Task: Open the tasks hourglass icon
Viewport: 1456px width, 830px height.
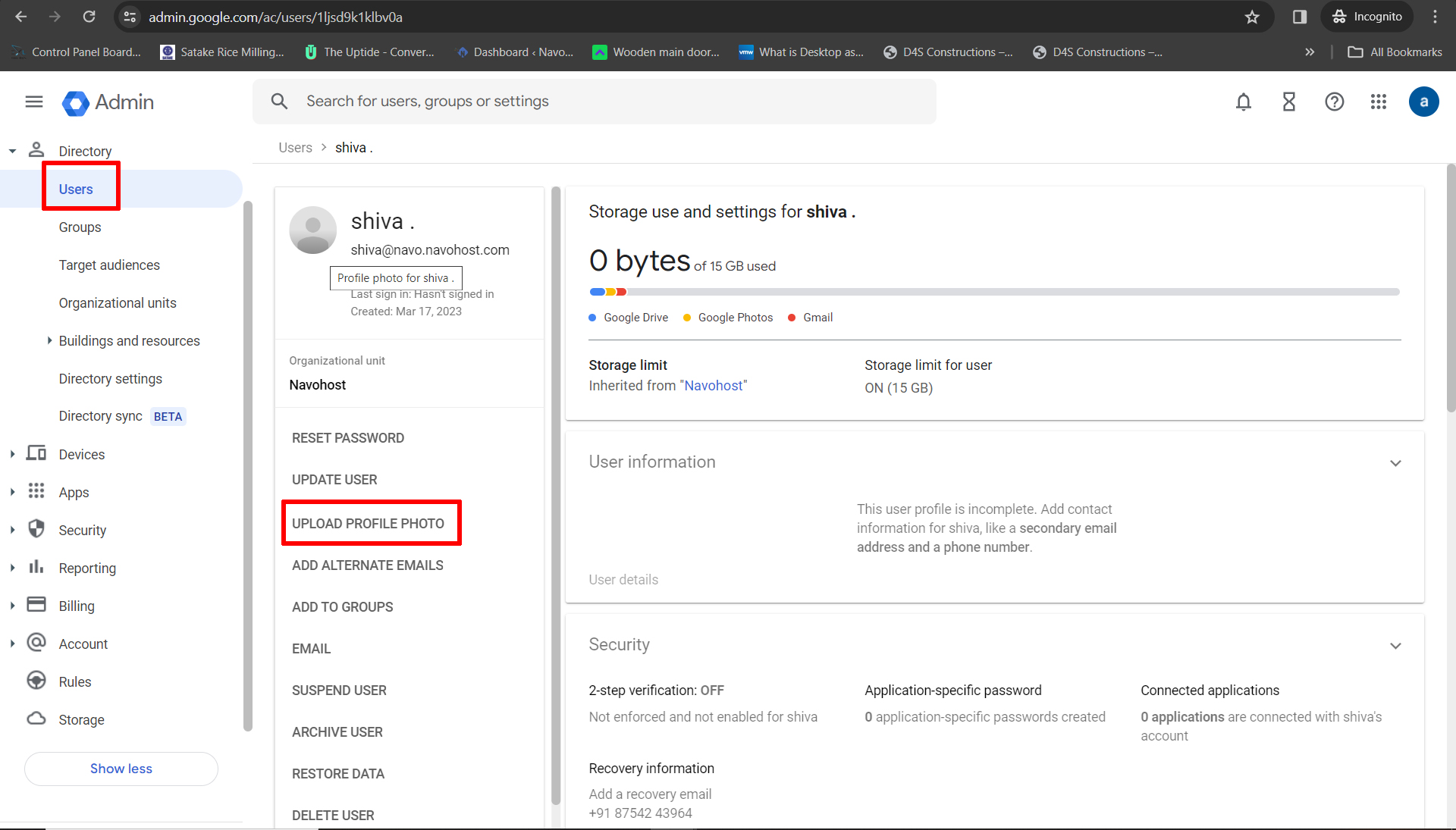Action: pos(1289,102)
